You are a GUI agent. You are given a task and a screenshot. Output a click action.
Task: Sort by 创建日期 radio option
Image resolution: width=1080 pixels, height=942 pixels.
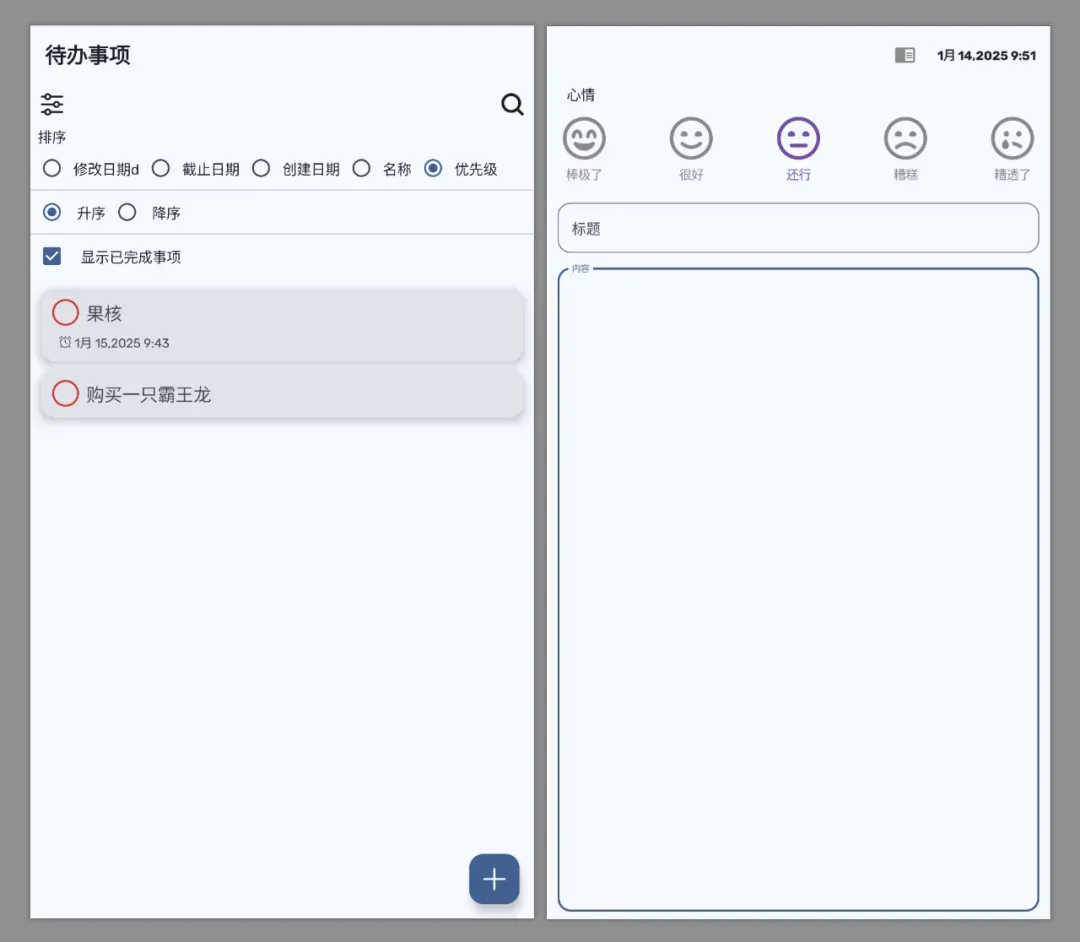tap(261, 169)
